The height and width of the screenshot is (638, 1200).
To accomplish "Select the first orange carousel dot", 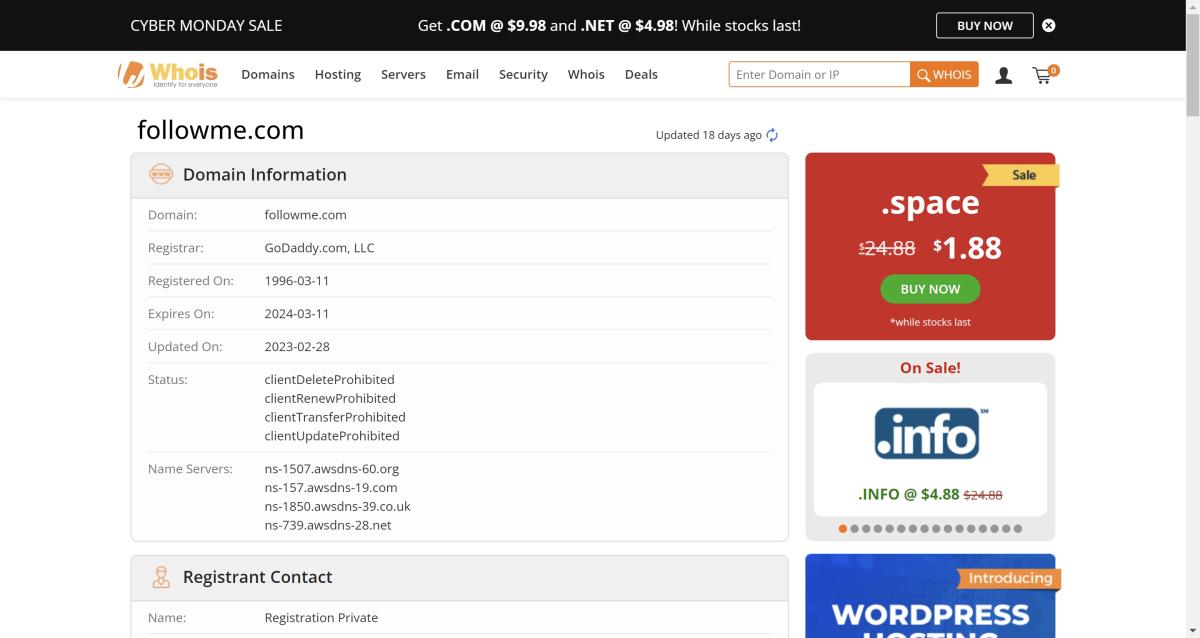I will tap(843, 528).
